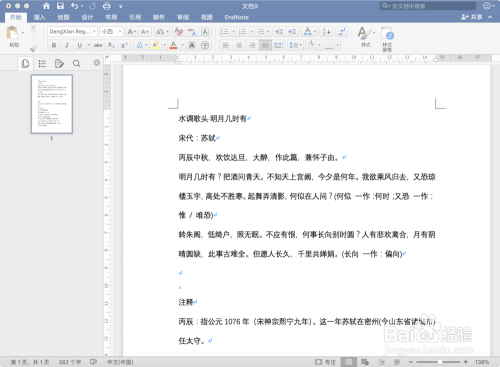
Task: Expand underline style dropdown arrow
Action: point(89,45)
